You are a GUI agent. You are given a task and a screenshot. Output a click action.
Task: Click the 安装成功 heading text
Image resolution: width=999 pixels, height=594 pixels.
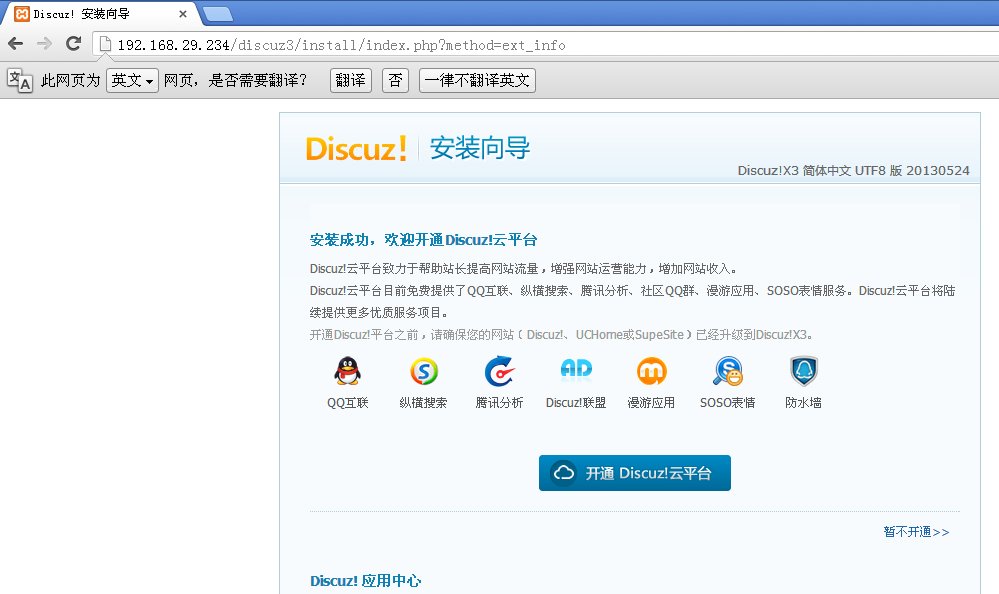click(x=423, y=240)
